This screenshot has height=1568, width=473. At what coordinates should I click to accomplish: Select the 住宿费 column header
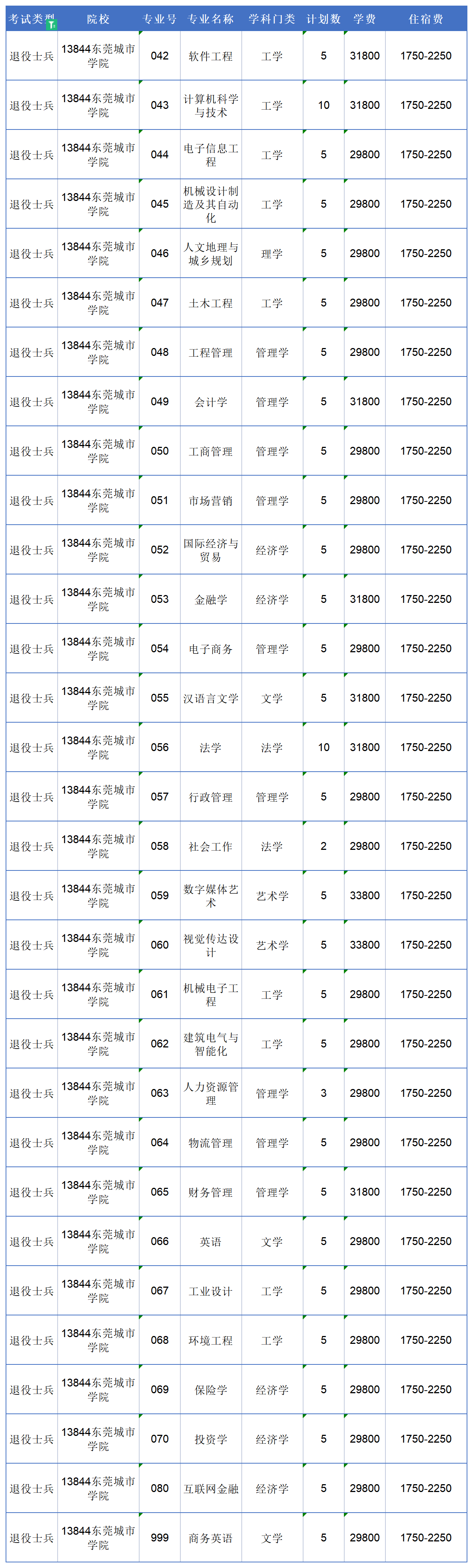click(x=426, y=19)
